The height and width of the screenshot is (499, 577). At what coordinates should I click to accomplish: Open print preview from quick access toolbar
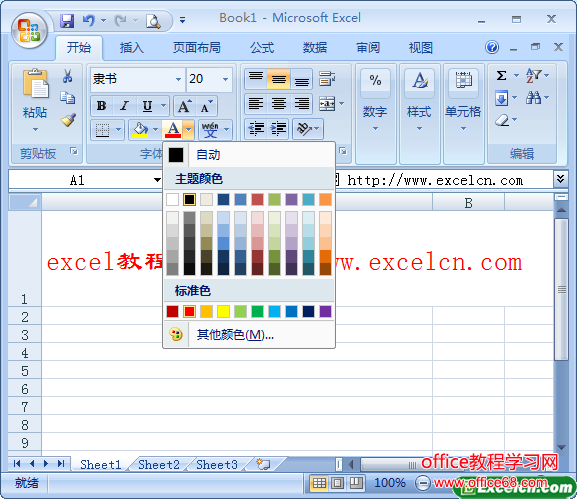pos(153,21)
